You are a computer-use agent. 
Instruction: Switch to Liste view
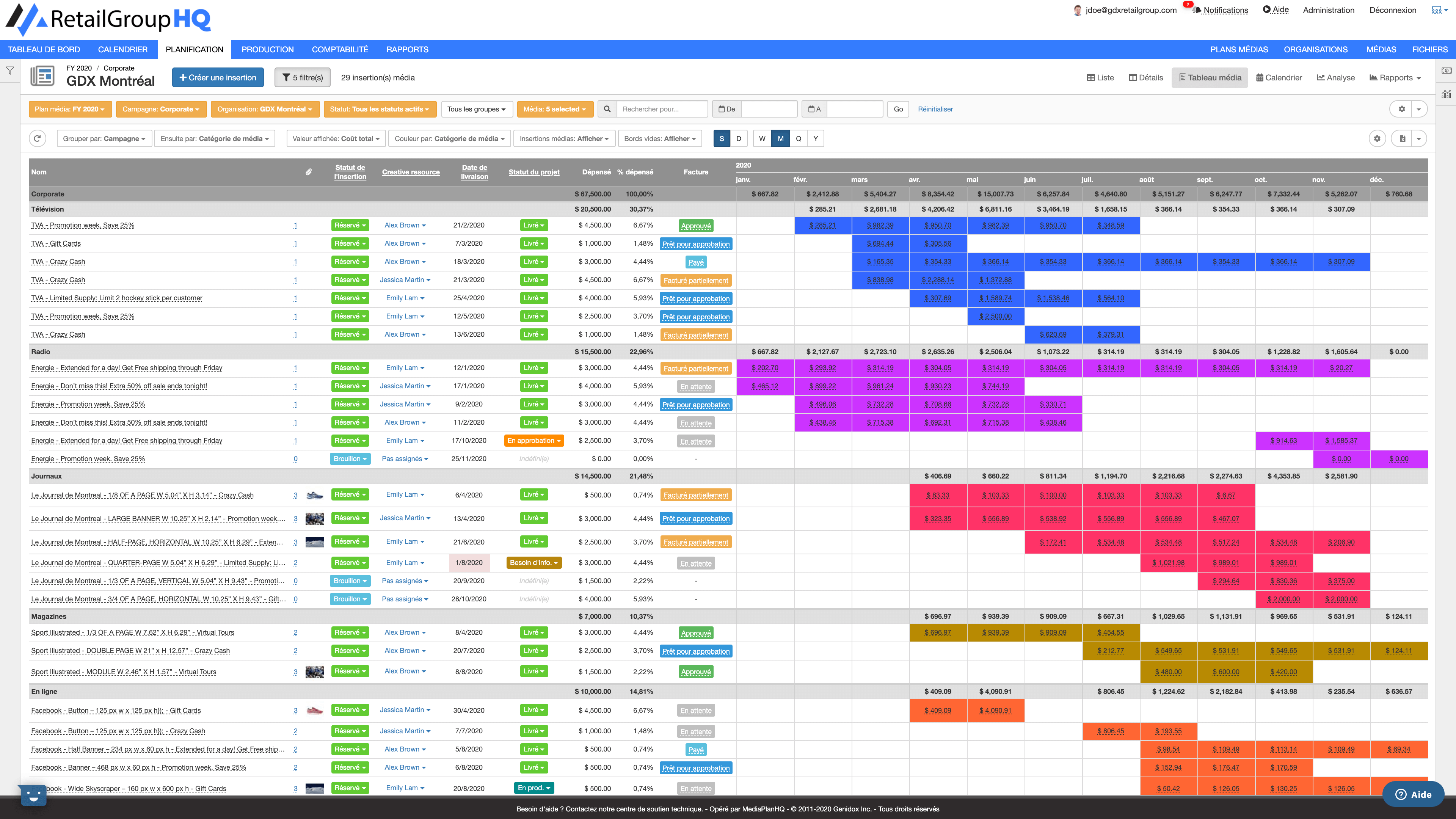1100,77
